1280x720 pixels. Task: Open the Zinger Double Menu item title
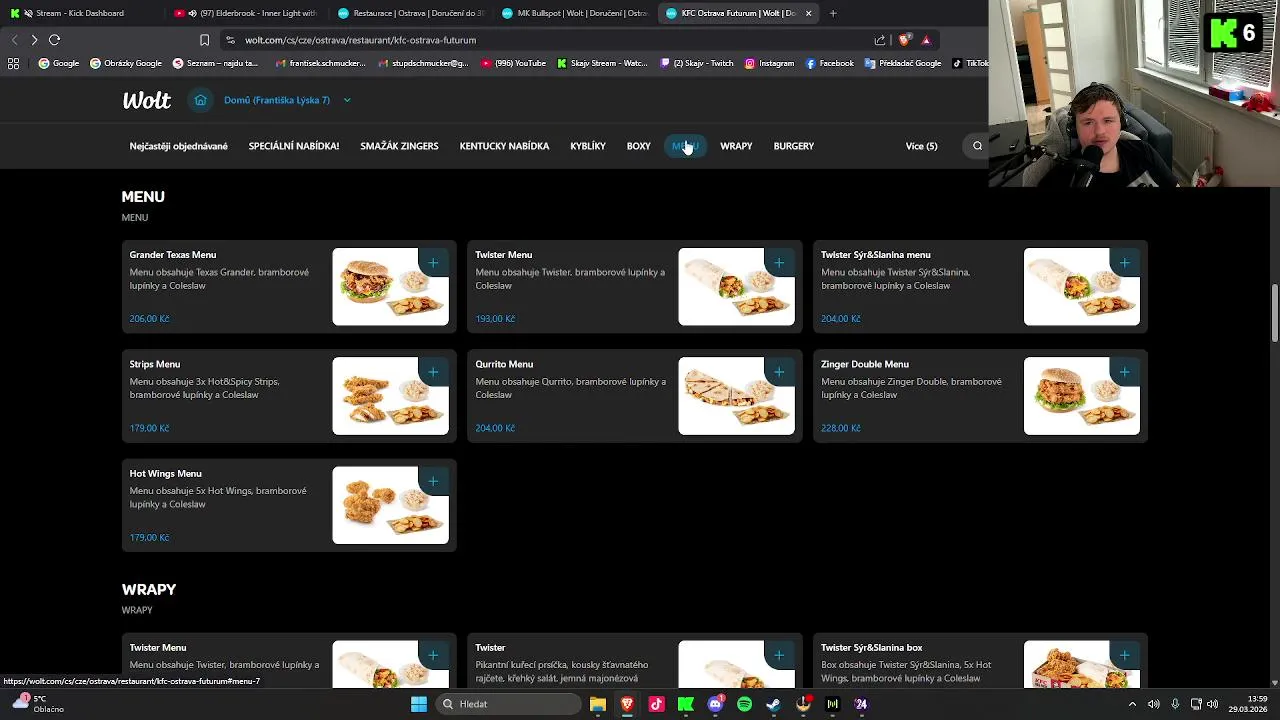click(865, 364)
